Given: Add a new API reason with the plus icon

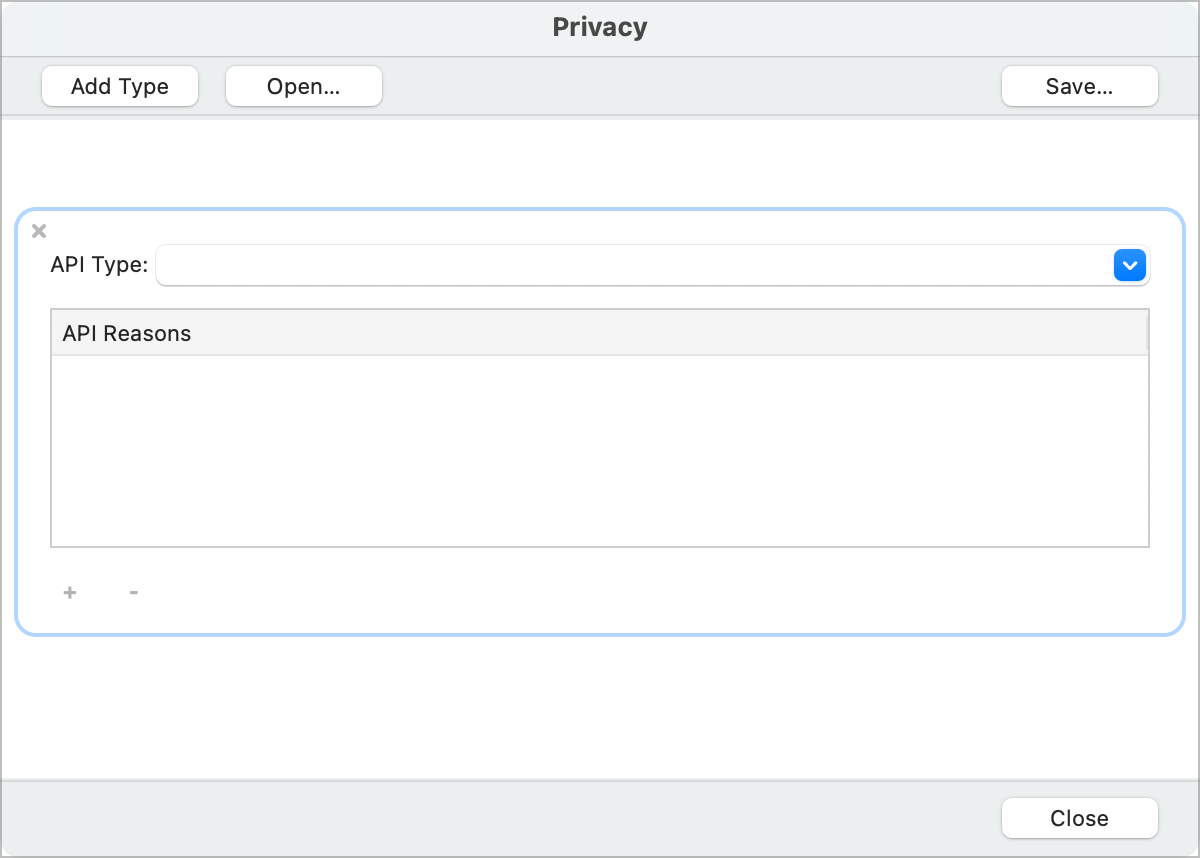Looking at the screenshot, I should pos(70,592).
